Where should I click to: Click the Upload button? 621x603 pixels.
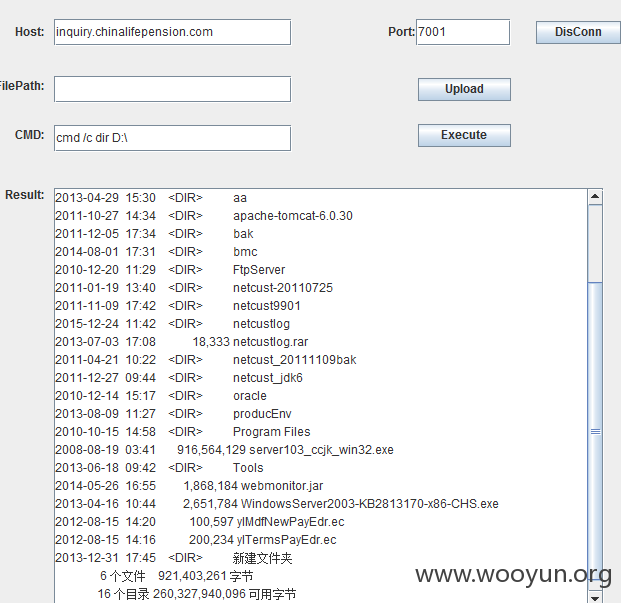(x=464, y=89)
